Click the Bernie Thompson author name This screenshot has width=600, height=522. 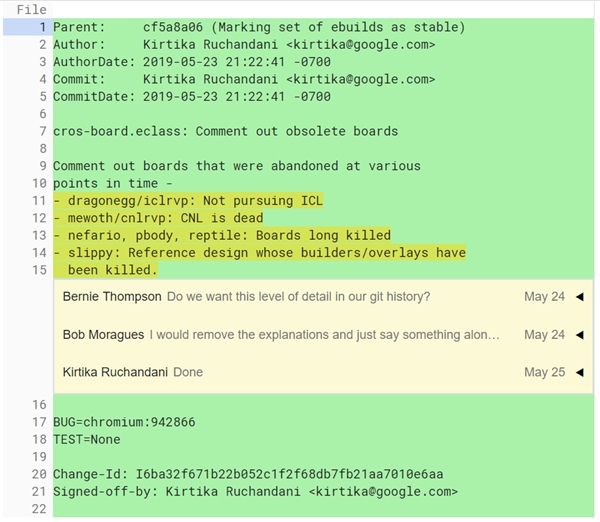coord(112,297)
